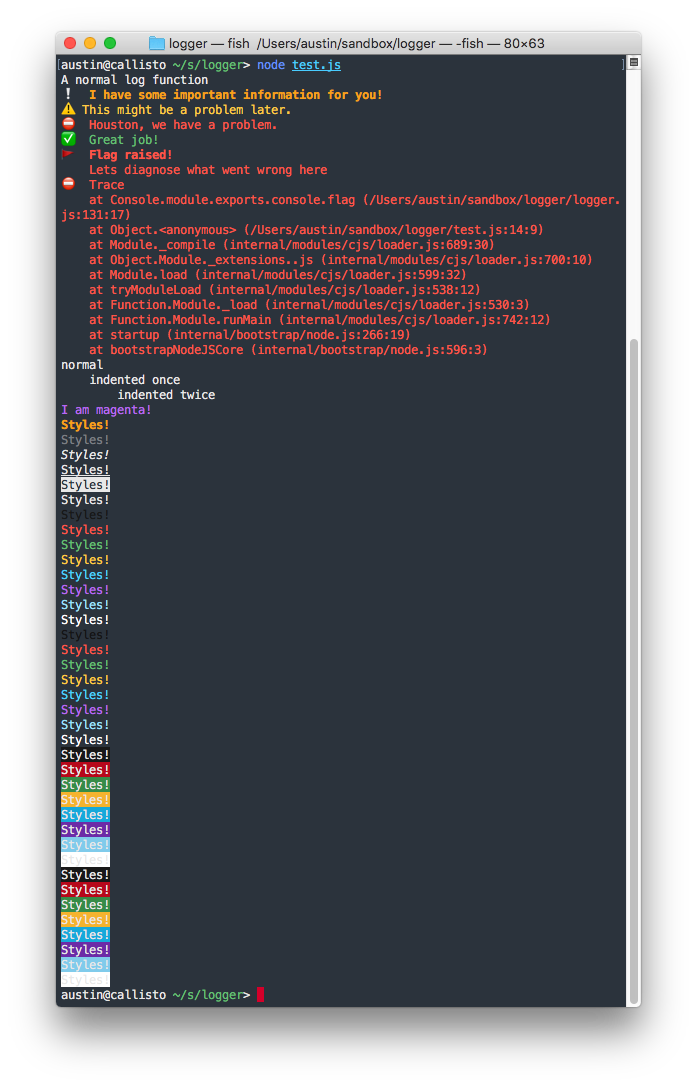The width and height of the screenshot is (697, 1087).
Task: Close the terminal window with the red button
Action: point(70,43)
